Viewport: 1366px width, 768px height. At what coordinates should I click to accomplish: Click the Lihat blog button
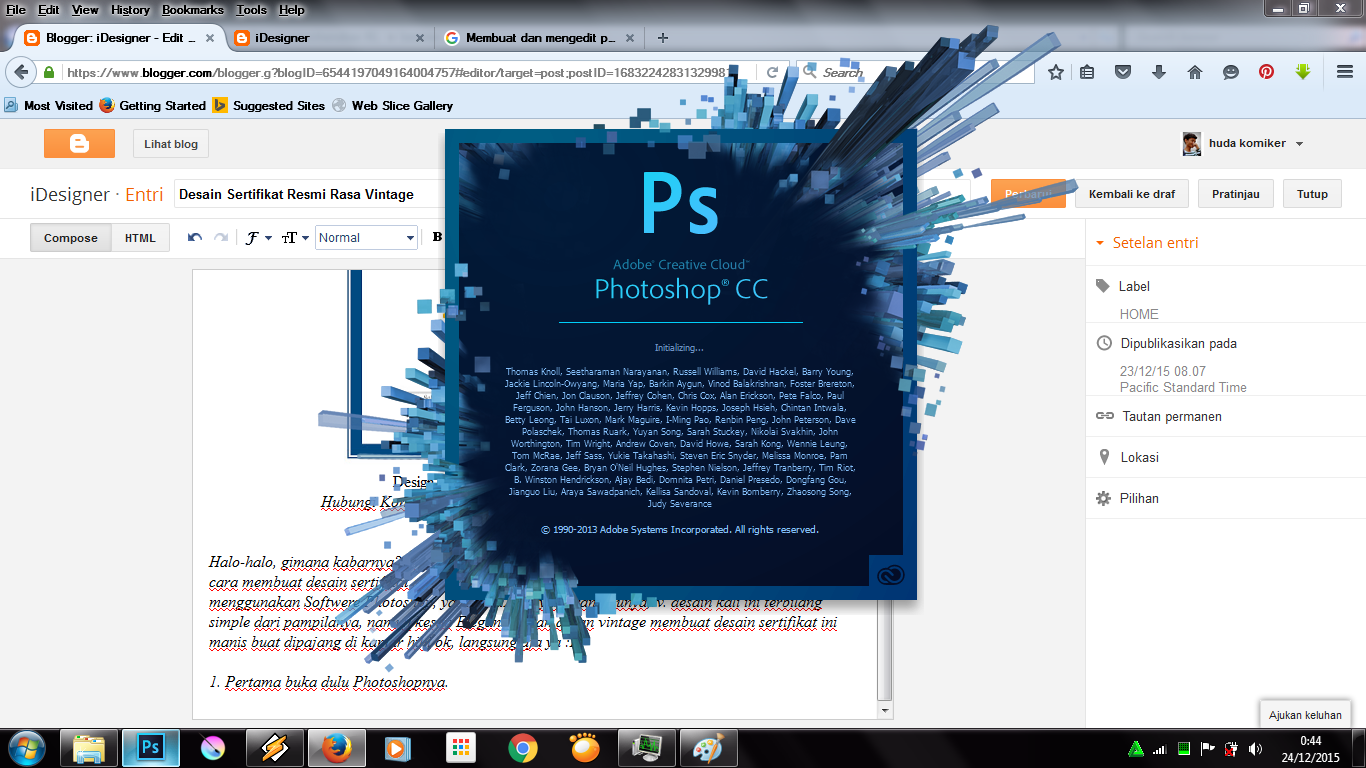tap(171, 144)
